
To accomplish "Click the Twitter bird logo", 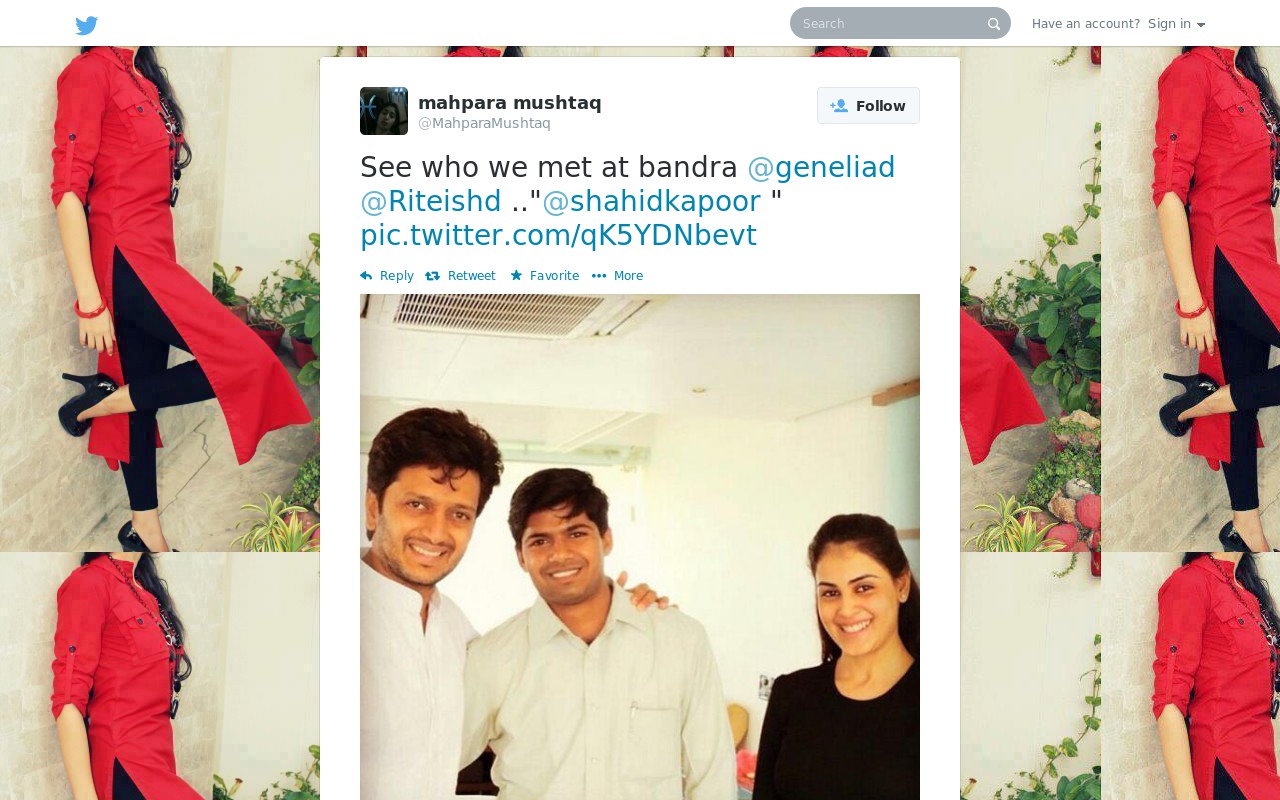I will pos(87,25).
